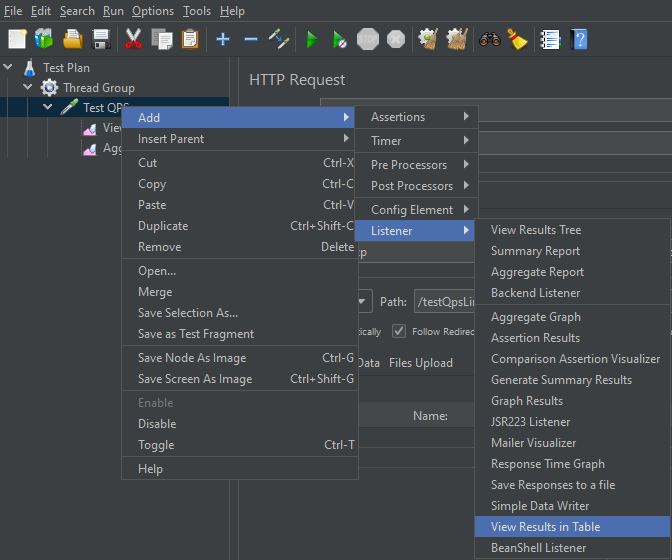This screenshot has height=560, width=672.
Task: Click the Clear All results icon
Action: coord(457,39)
